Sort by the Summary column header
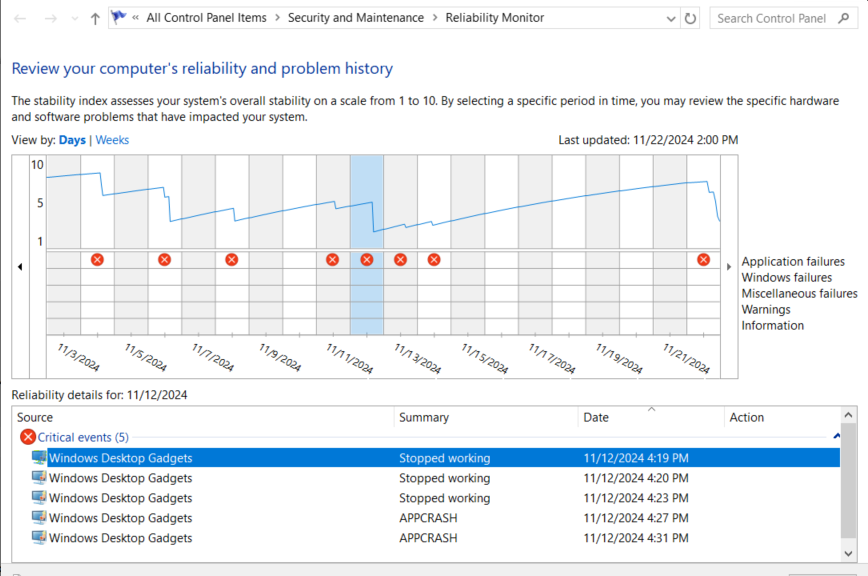Viewport: 868px width, 576px height. [x=486, y=417]
